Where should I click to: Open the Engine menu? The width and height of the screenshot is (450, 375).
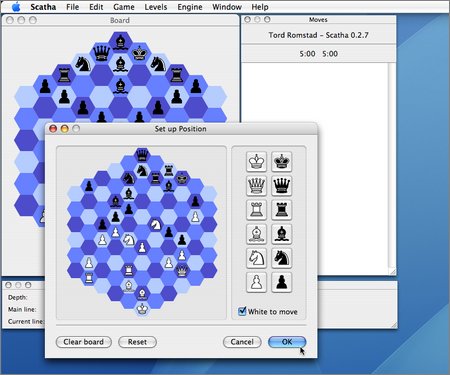click(190, 7)
